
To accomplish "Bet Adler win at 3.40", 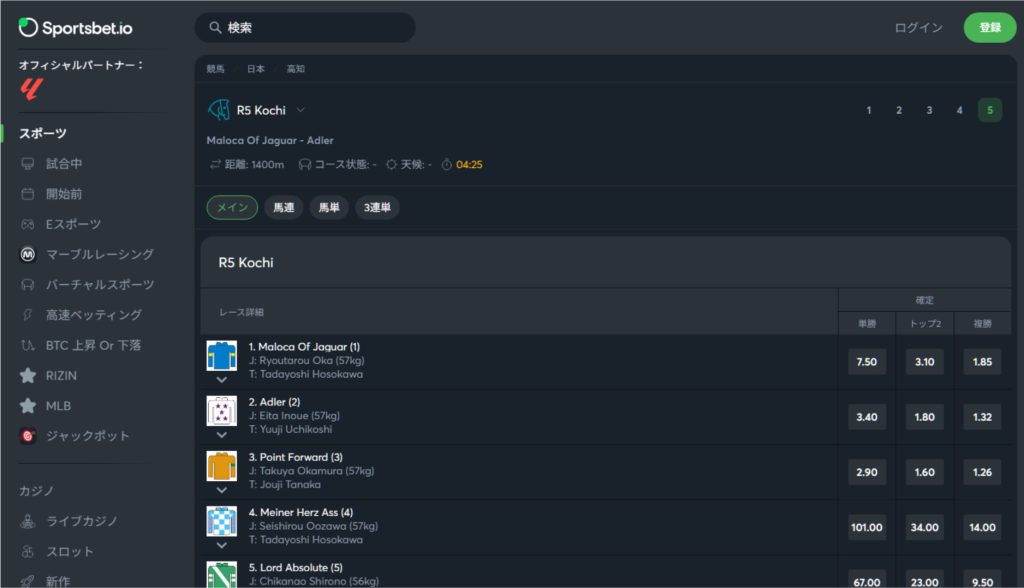I will (x=867, y=417).
